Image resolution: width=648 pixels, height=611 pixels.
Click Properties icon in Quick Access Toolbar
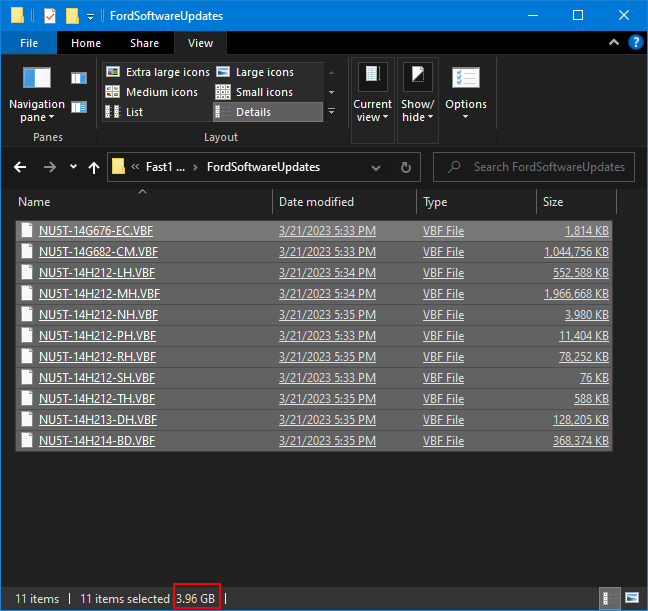point(50,16)
